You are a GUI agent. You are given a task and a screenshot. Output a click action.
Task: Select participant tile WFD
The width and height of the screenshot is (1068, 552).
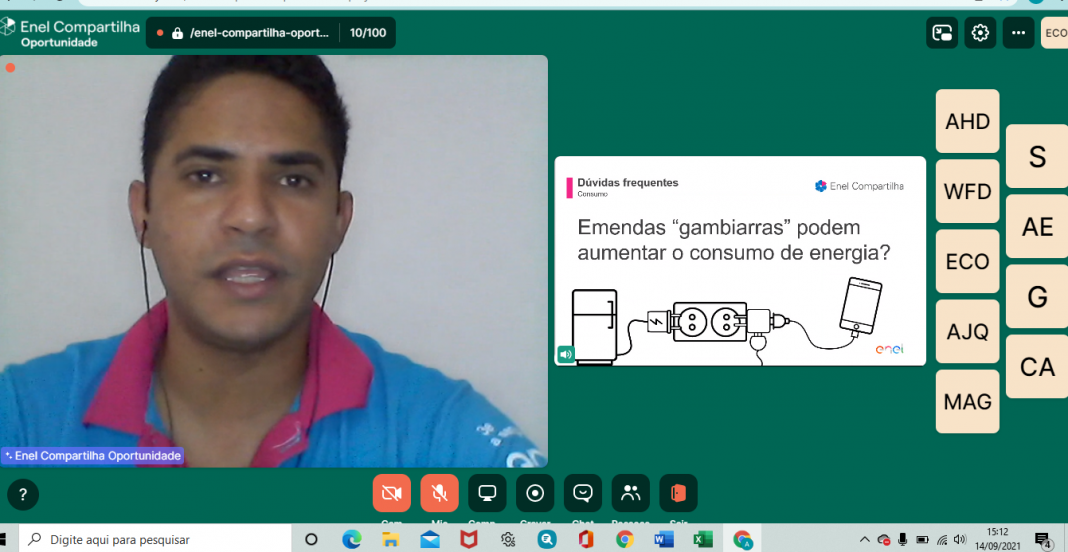tap(967, 191)
